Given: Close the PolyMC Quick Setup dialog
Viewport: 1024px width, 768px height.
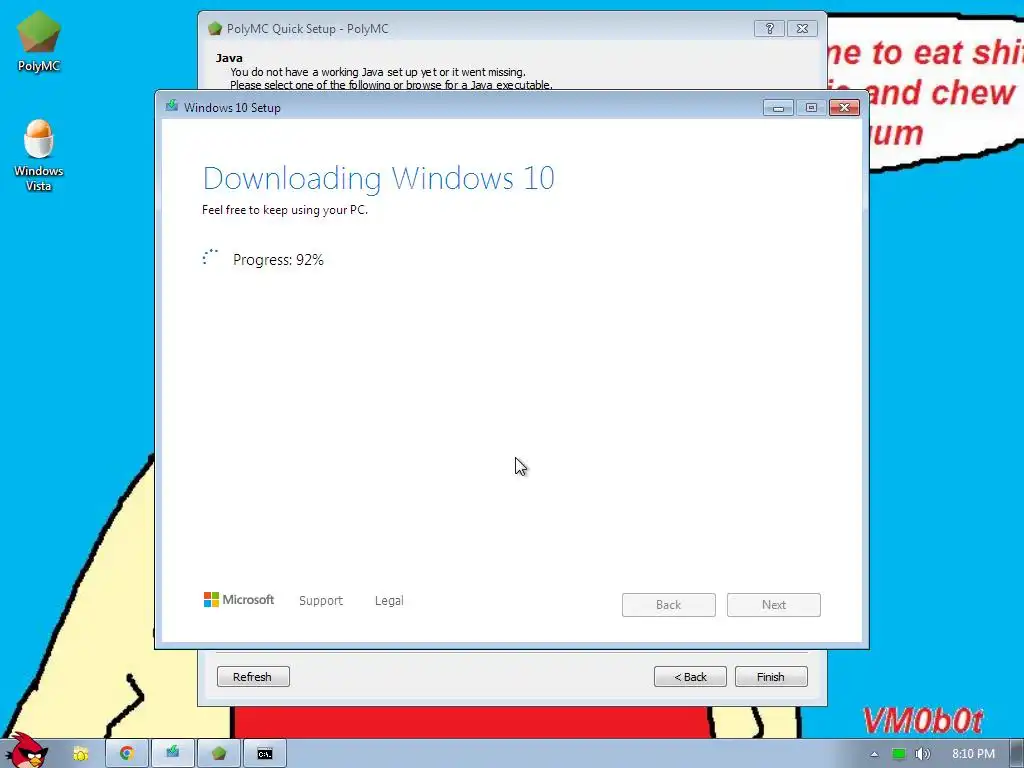Looking at the screenshot, I should pos(803,29).
